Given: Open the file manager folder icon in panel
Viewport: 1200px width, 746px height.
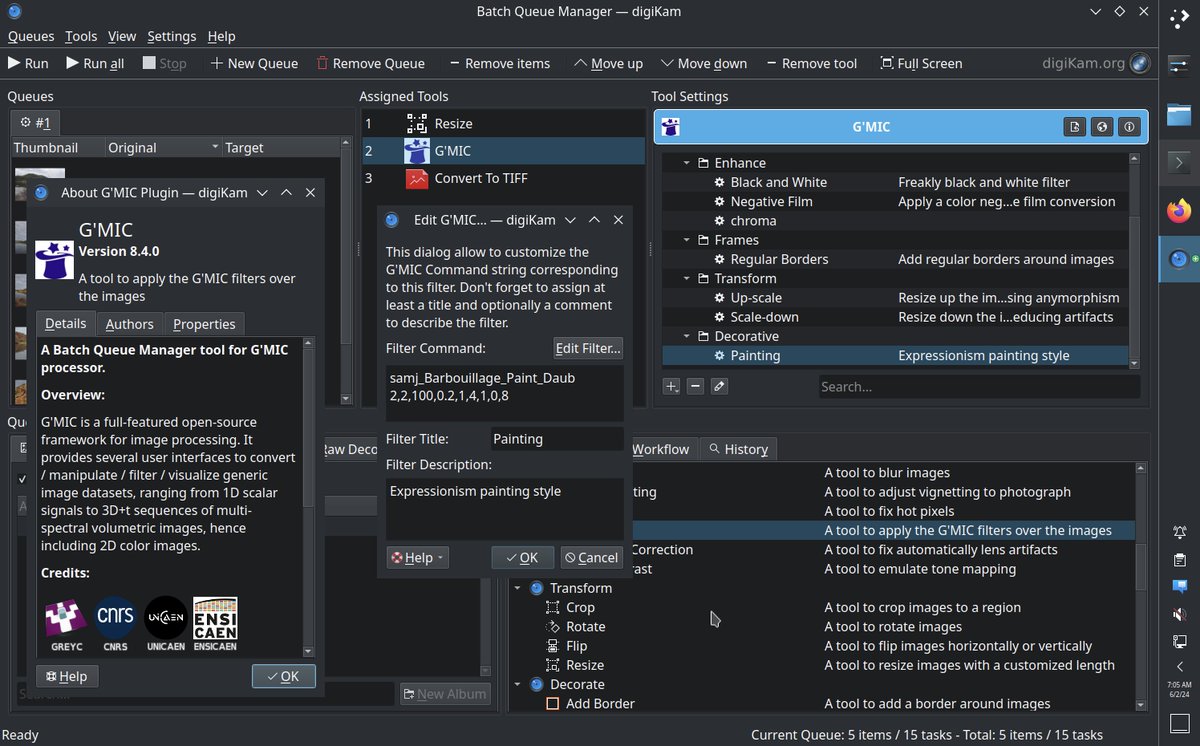Looking at the screenshot, I should pos(1179,113).
